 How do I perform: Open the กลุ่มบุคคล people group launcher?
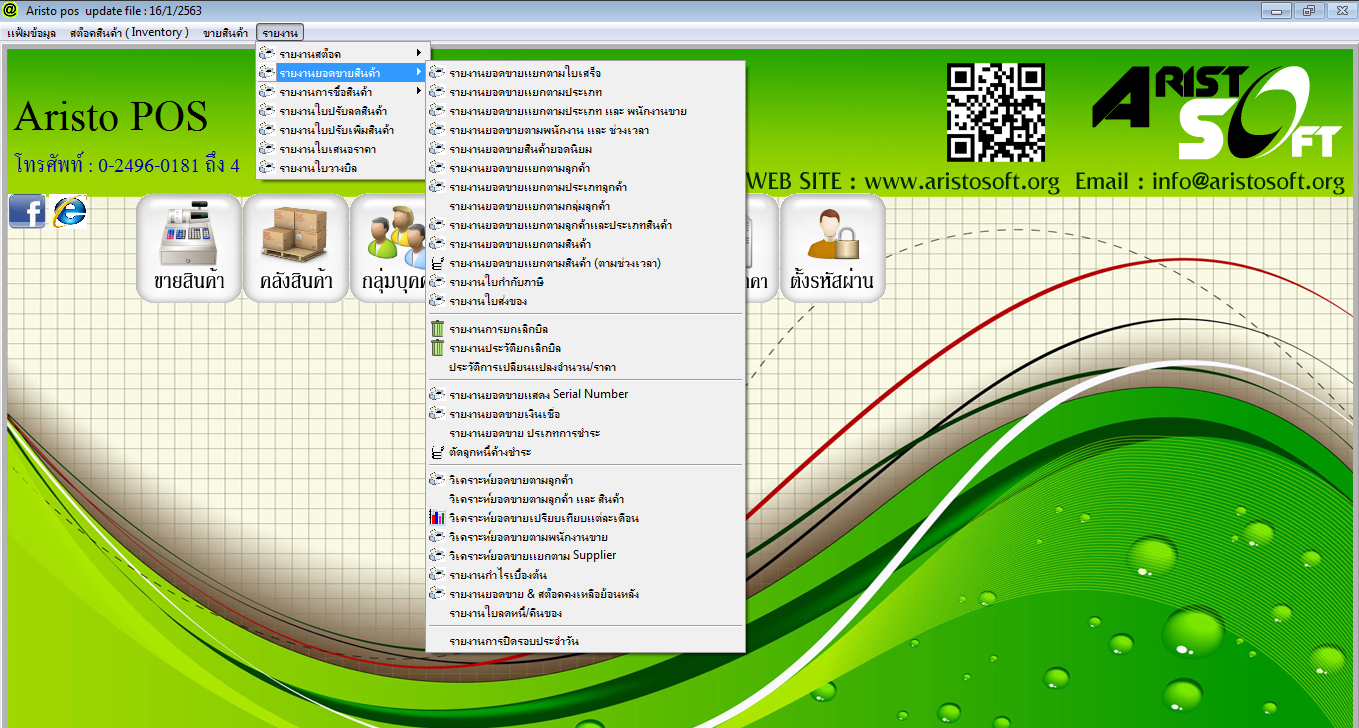pyautogui.click(x=390, y=247)
